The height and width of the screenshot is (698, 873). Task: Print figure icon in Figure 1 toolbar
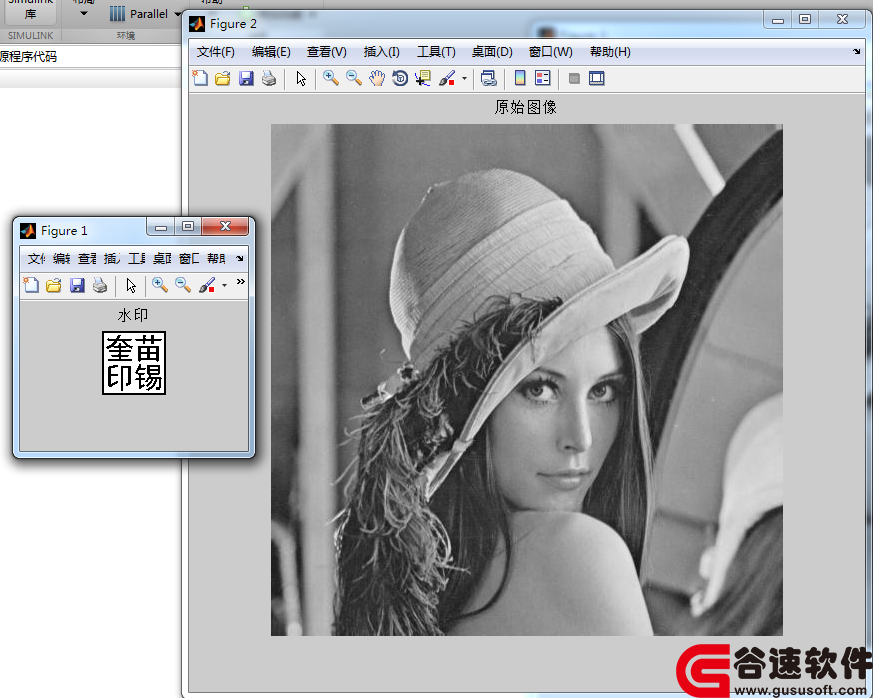click(x=100, y=285)
